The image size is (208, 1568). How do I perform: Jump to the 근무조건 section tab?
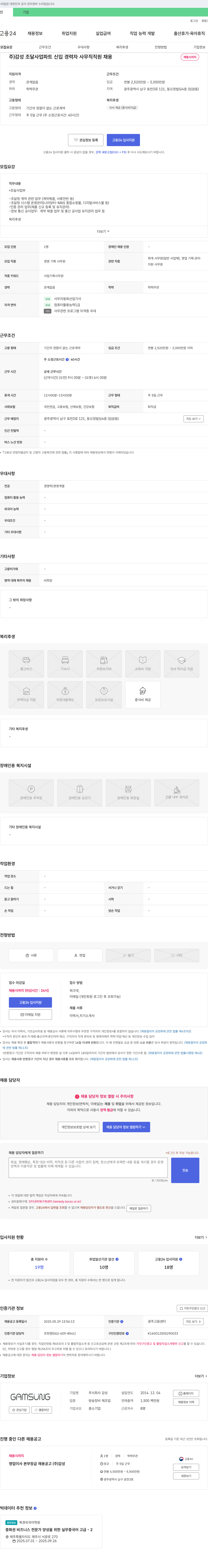point(45,47)
